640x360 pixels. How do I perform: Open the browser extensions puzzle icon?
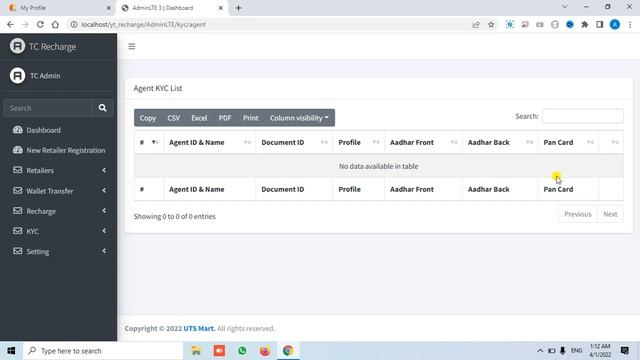[x=584, y=24]
